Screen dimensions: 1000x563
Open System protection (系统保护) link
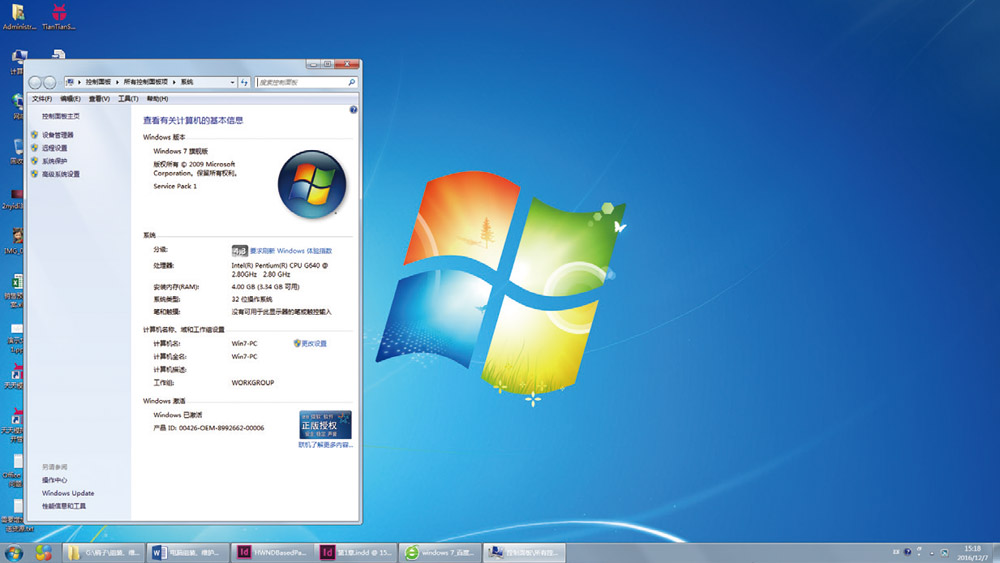(x=54, y=161)
